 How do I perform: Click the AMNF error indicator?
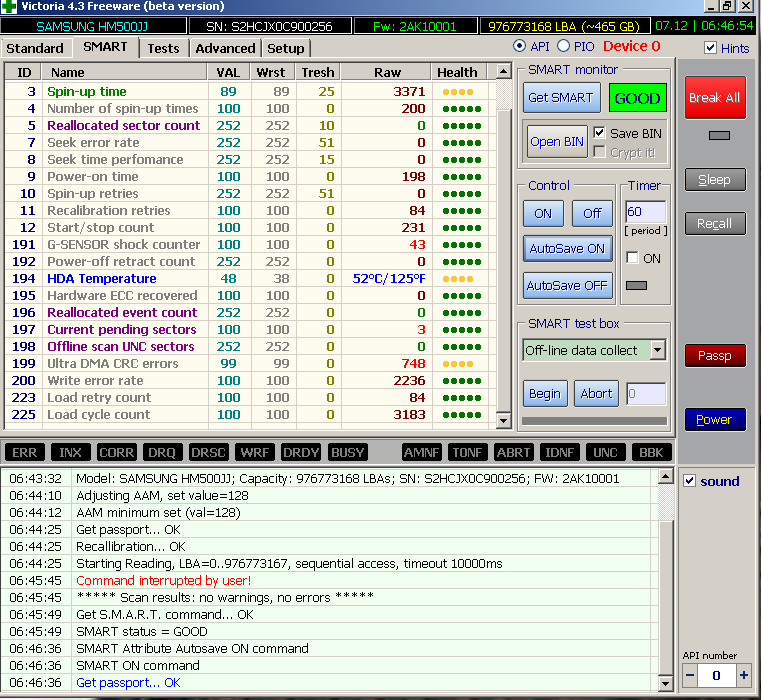point(422,453)
